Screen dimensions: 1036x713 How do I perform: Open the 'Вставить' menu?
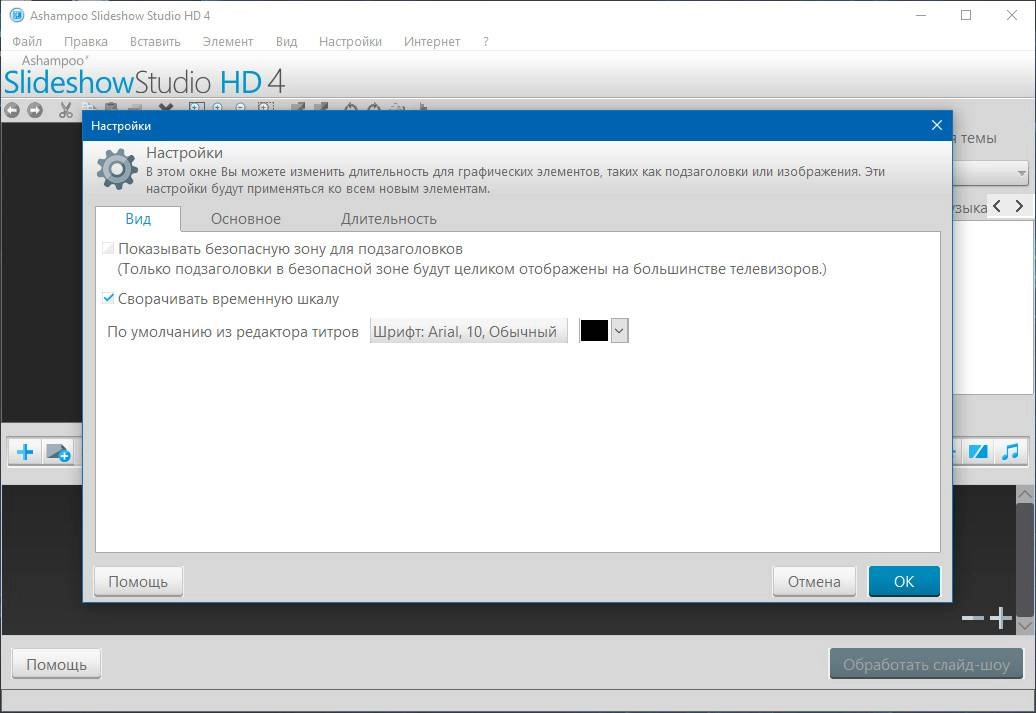pyautogui.click(x=155, y=41)
